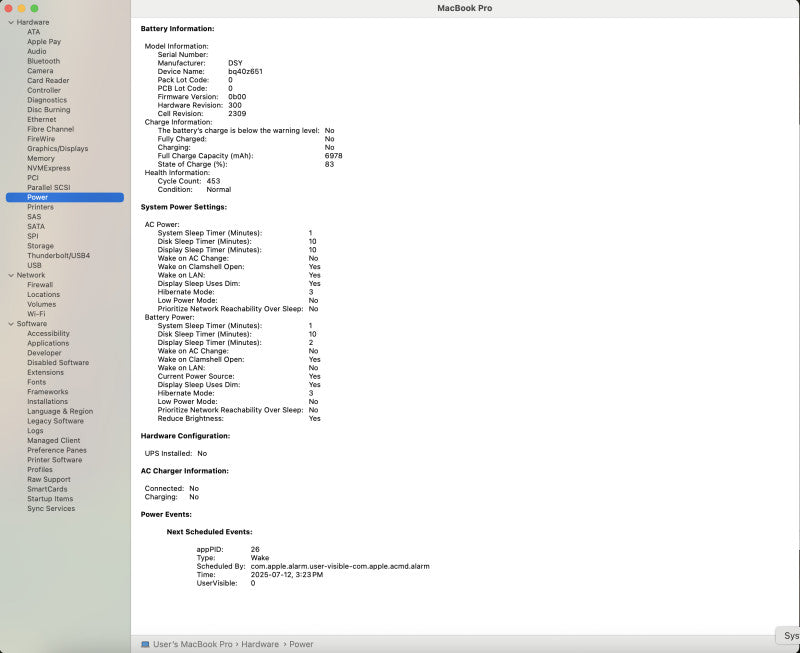800x653 pixels.
Task: Collapse the Network section chevron
Action: click(x=11, y=275)
